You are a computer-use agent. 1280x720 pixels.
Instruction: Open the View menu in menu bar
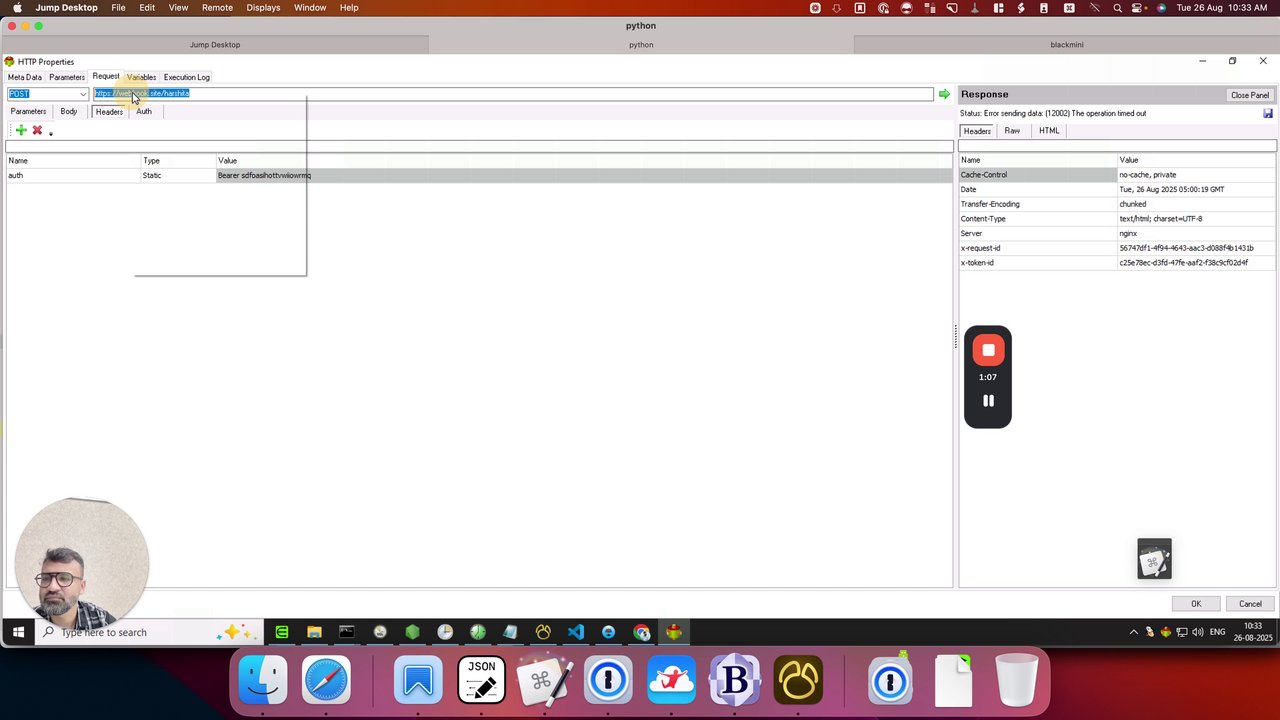(x=178, y=8)
